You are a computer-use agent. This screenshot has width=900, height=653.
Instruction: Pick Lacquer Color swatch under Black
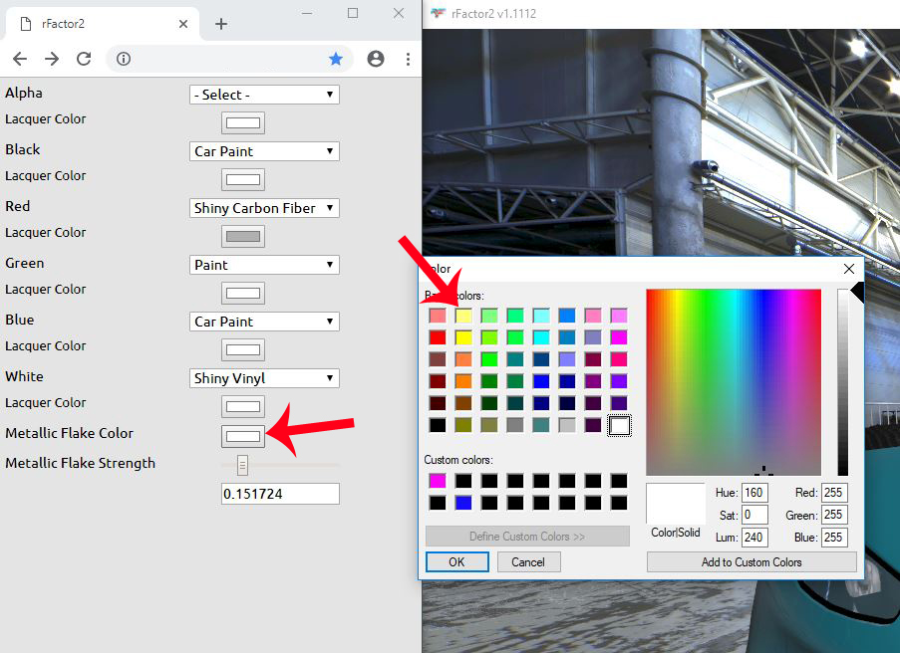tap(243, 180)
